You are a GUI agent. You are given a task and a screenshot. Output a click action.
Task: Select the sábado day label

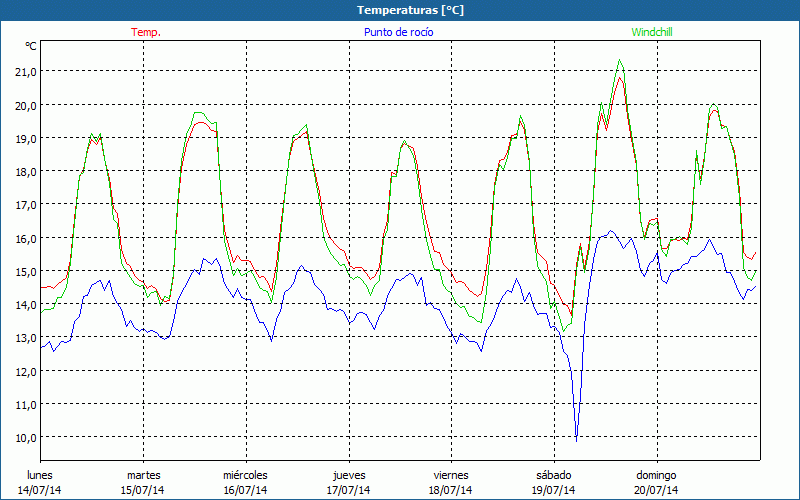(553, 474)
